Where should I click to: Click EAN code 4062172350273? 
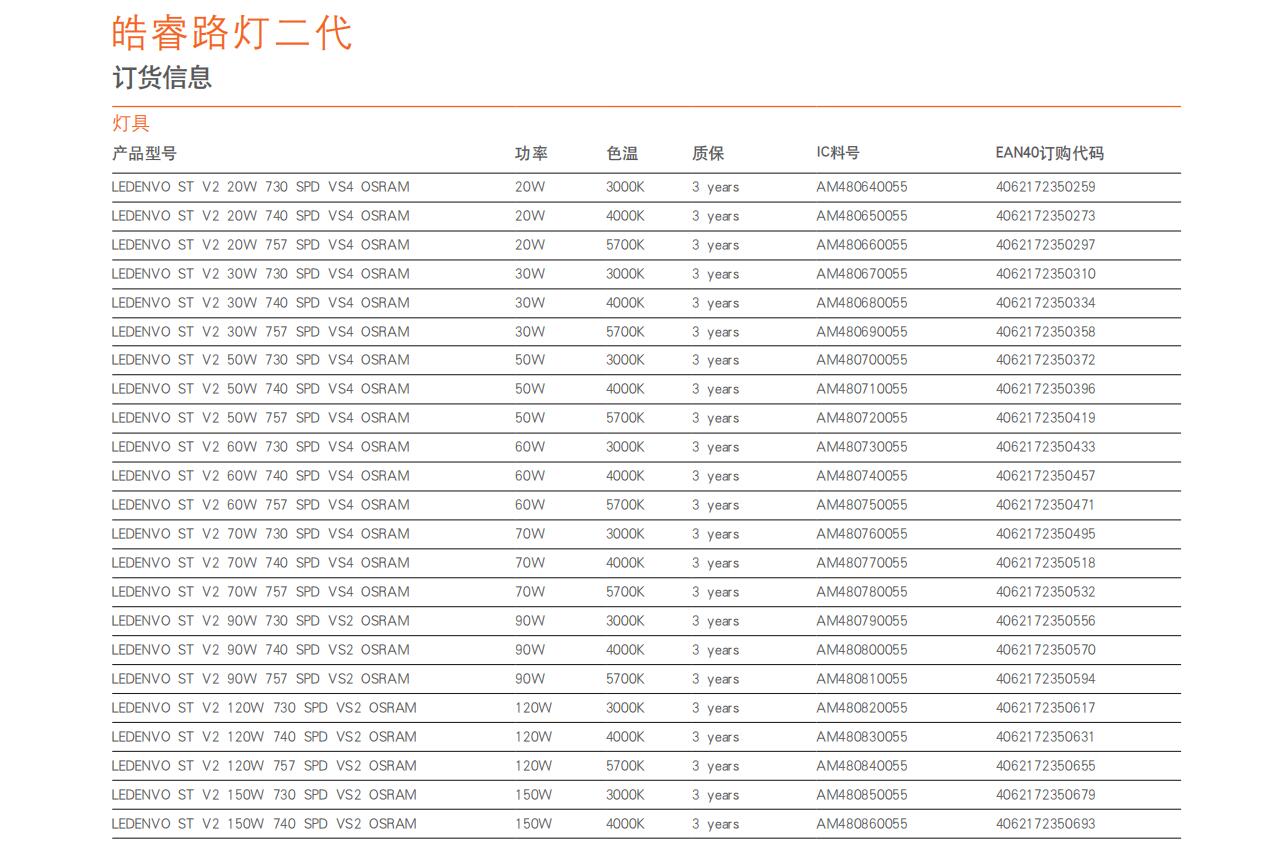click(1046, 216)
